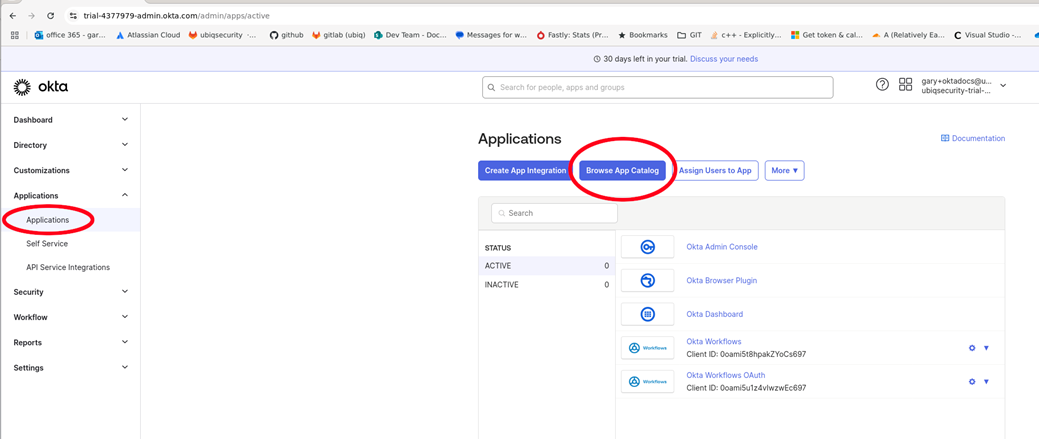Screen dimensions: 1039x439
Task: Open the More dropdown button
Action: (x=785, y=170)
